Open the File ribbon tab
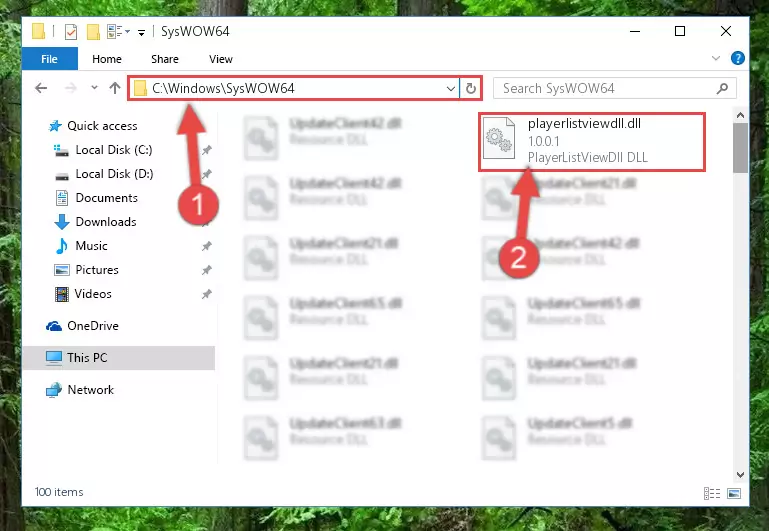The image size is (769, 531). 50,59
